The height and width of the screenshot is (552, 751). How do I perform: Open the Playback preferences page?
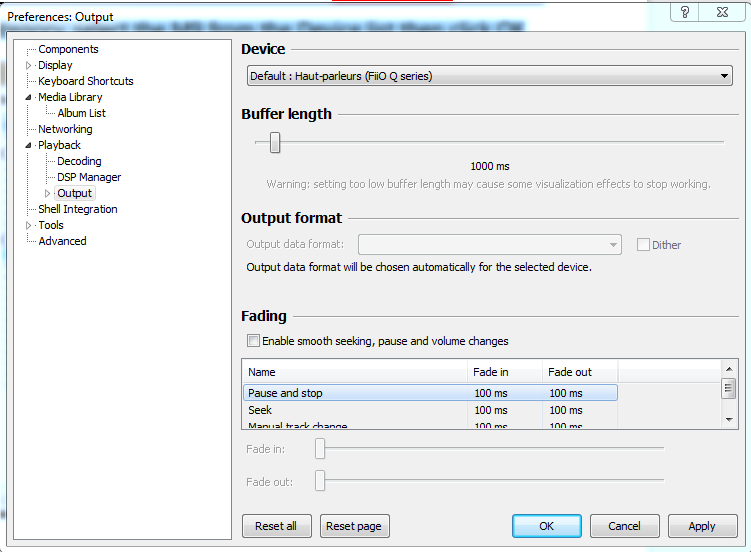[x=59, y=145]
